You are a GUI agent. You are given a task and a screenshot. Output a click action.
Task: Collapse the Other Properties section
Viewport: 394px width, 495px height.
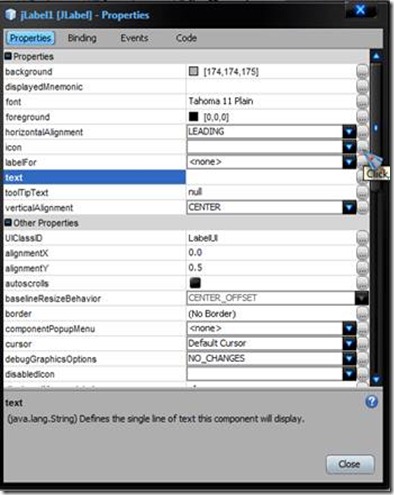point(8,222)
